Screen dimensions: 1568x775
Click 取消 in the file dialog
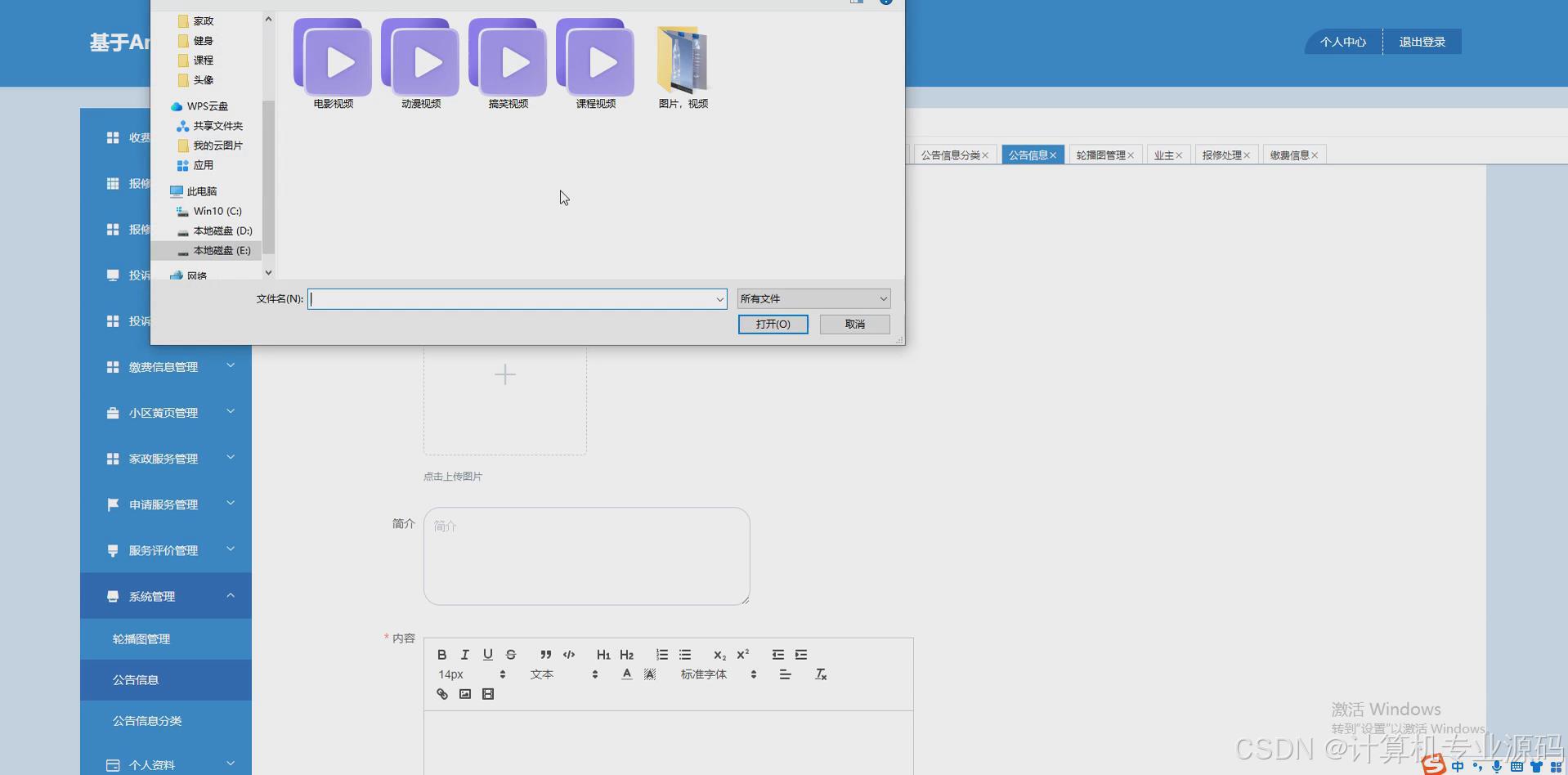[855, 325]
